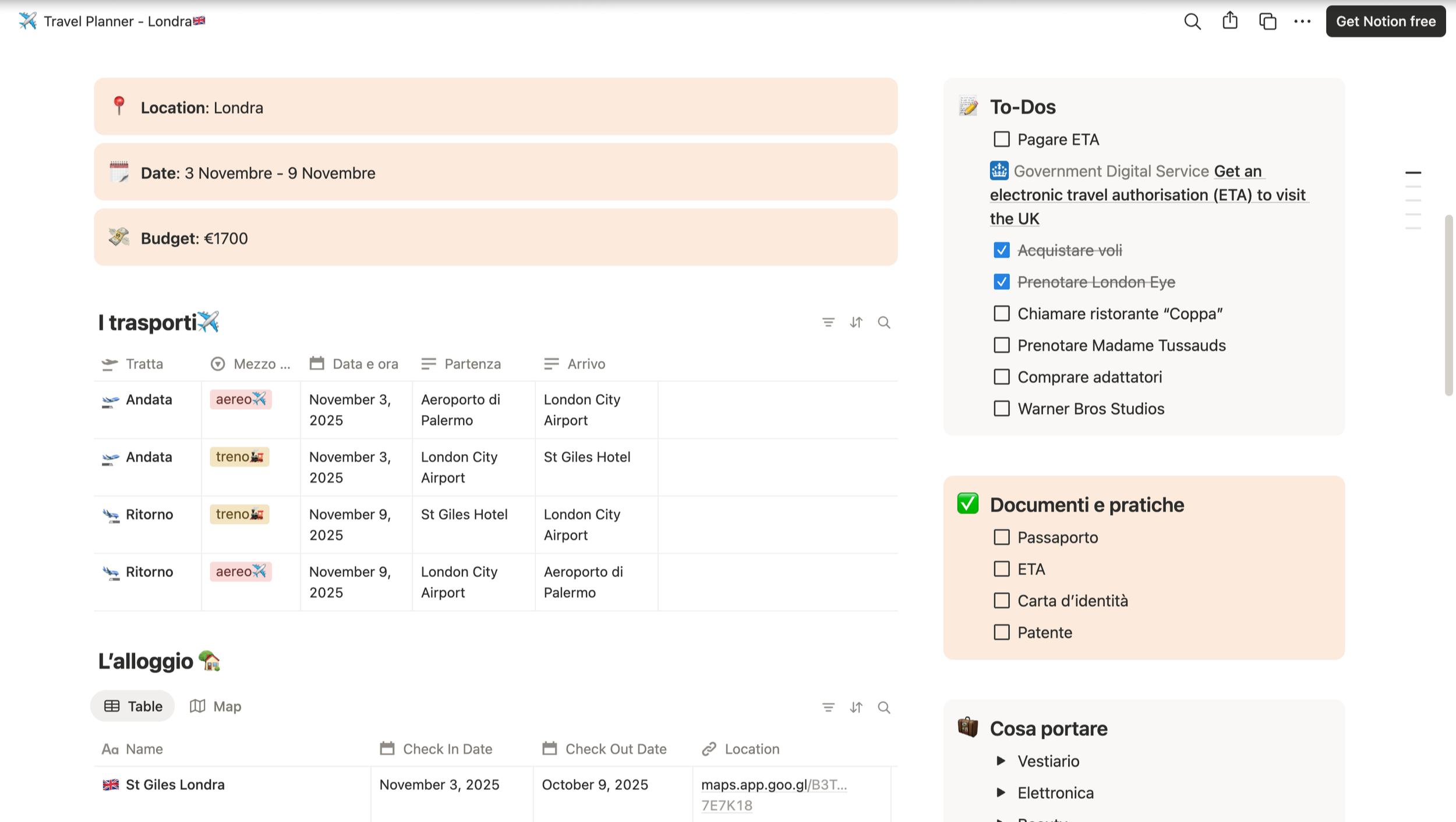Select the Table view tab

tap(133, 706)
